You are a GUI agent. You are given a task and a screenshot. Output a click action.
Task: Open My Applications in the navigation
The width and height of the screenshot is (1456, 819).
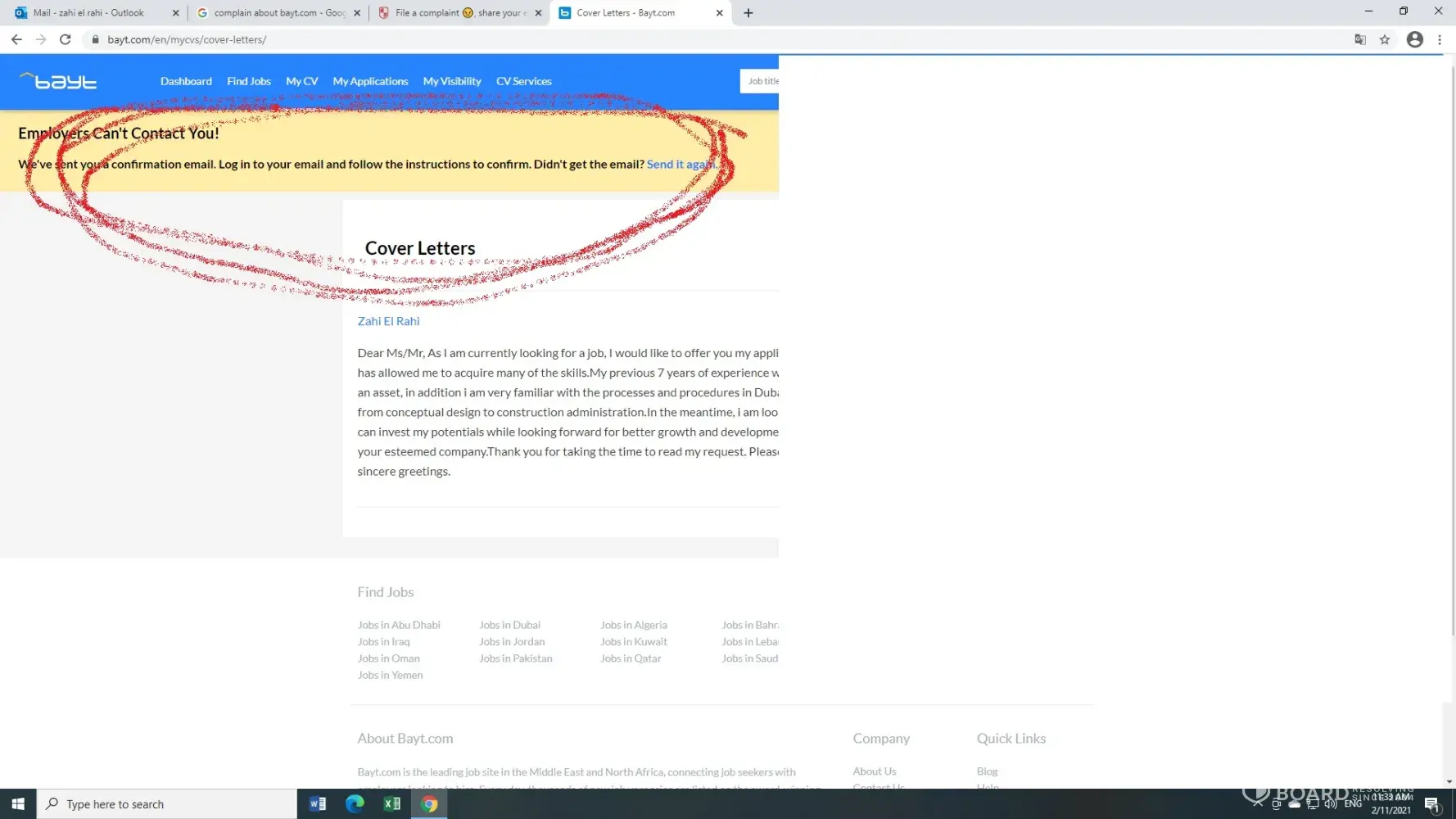pyautogui.click(x=370, y=81)
